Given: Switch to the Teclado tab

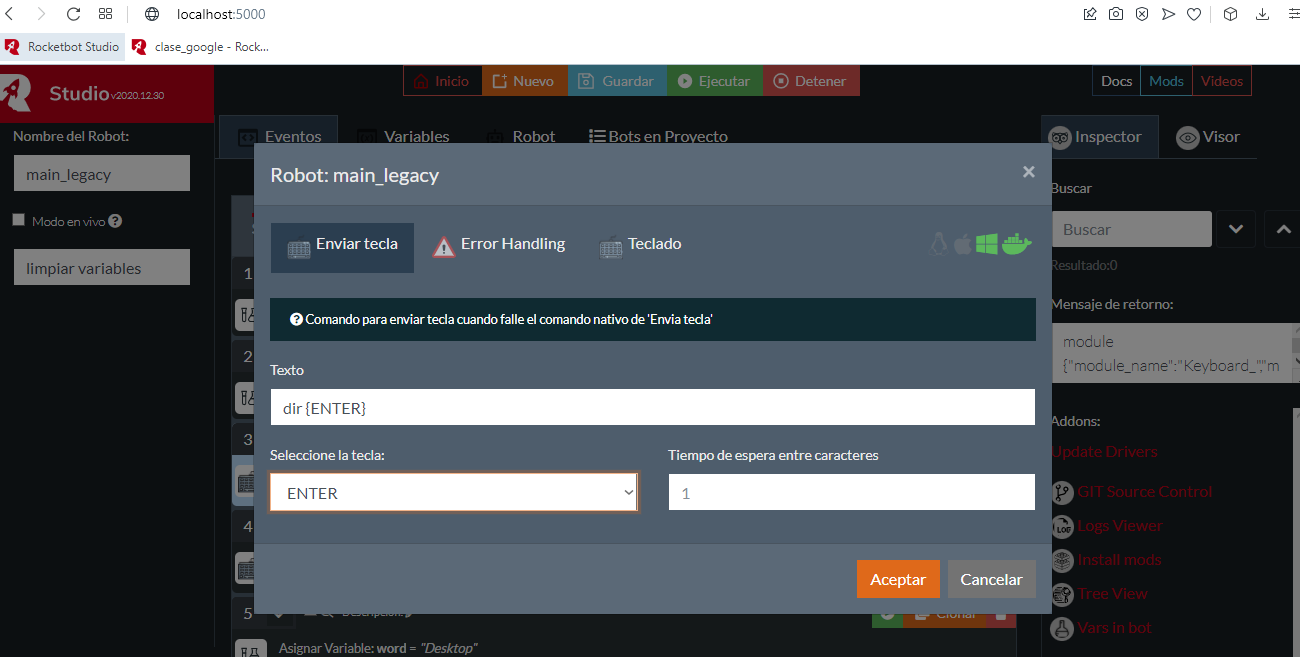Looking at the screenshot, I should tap(641, 245).
